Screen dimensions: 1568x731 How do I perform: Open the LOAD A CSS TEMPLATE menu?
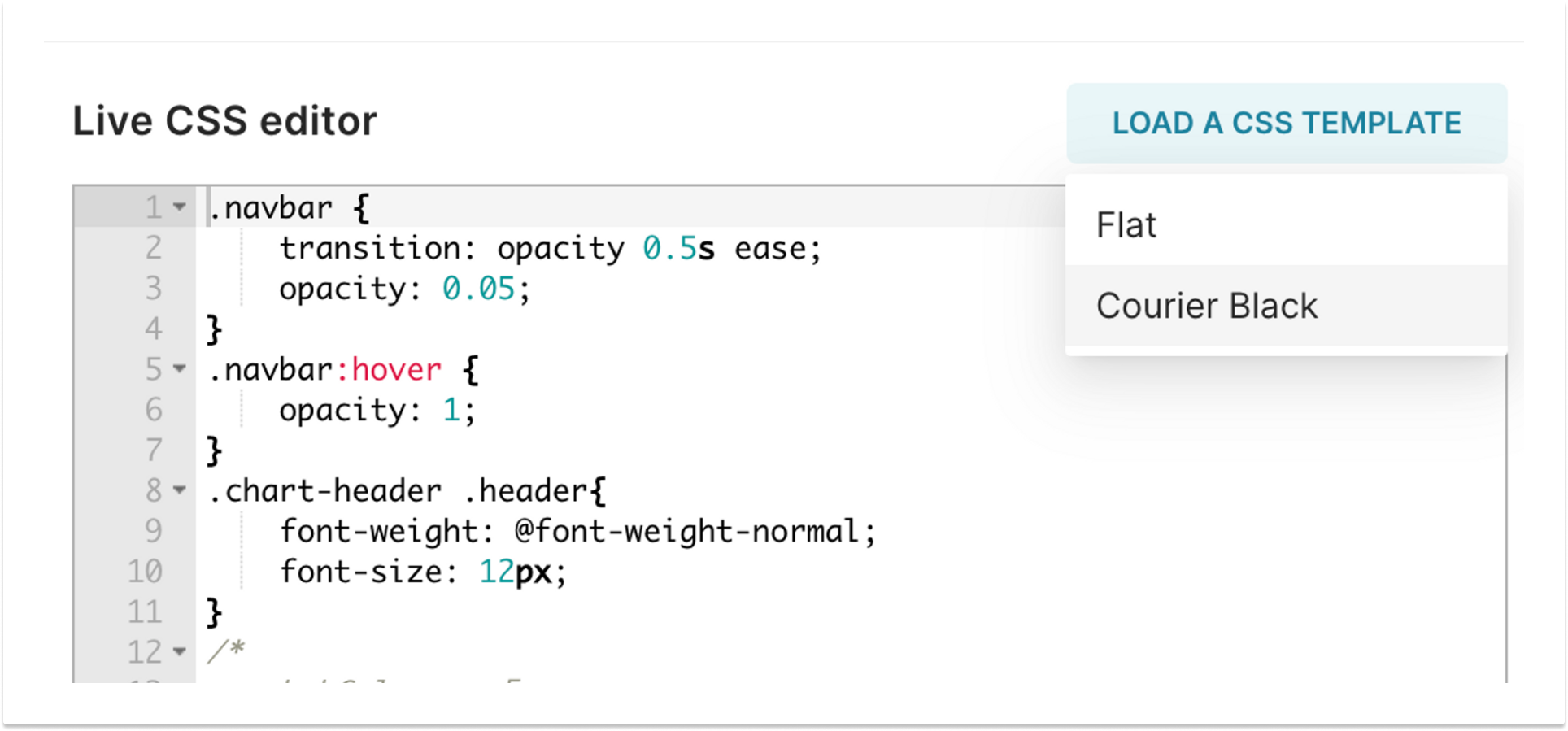(x=1287, y=123)
